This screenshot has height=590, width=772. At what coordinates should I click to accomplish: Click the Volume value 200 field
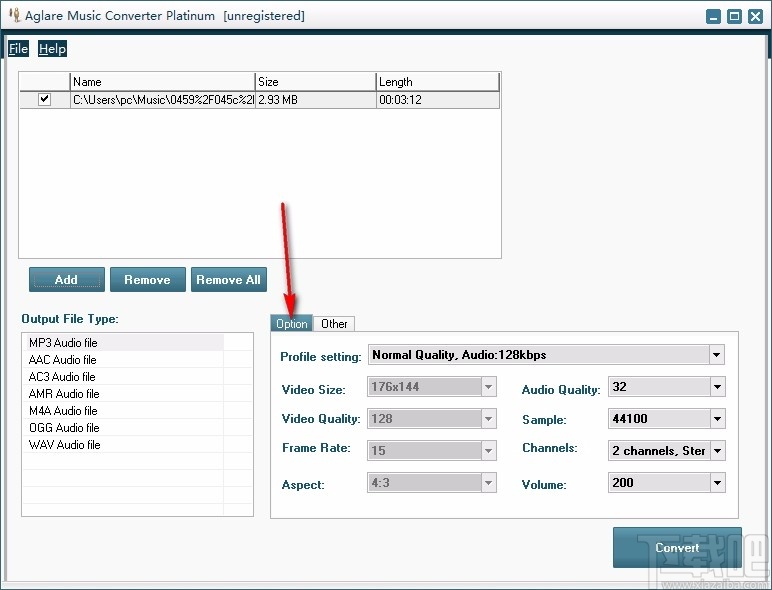click(x=659, y=483)
